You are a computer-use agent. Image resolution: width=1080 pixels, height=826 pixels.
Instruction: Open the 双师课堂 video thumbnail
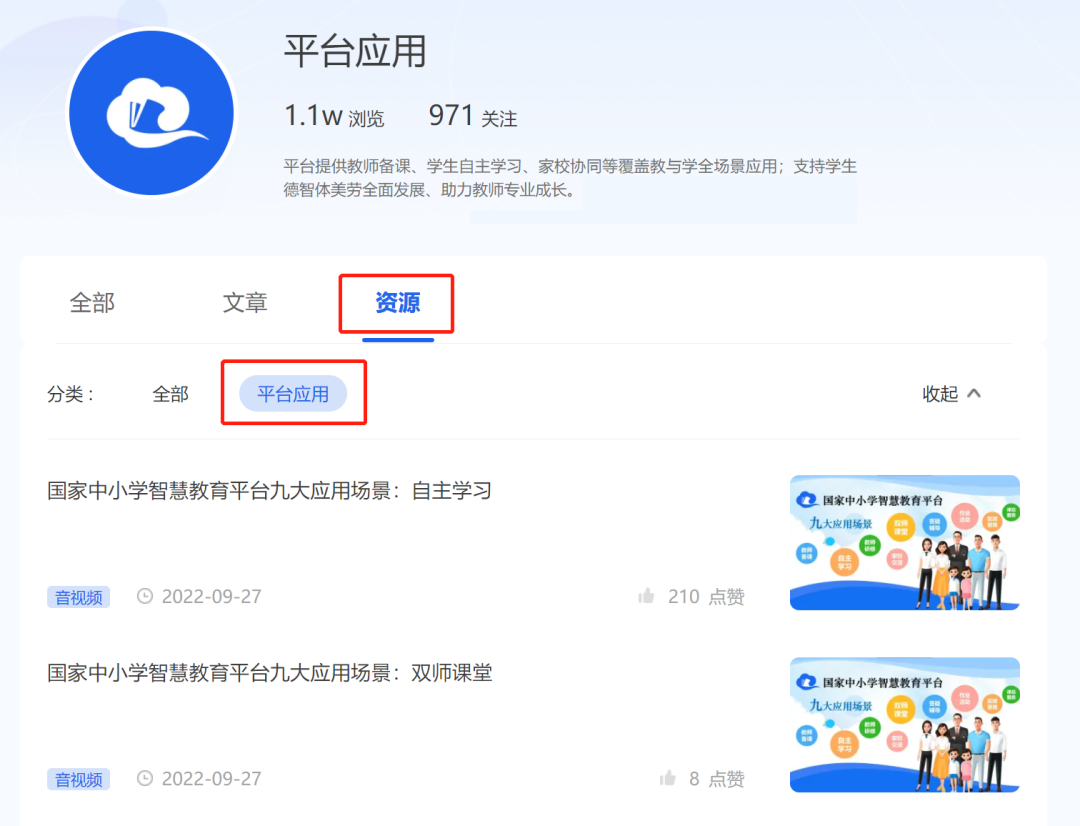904,724
